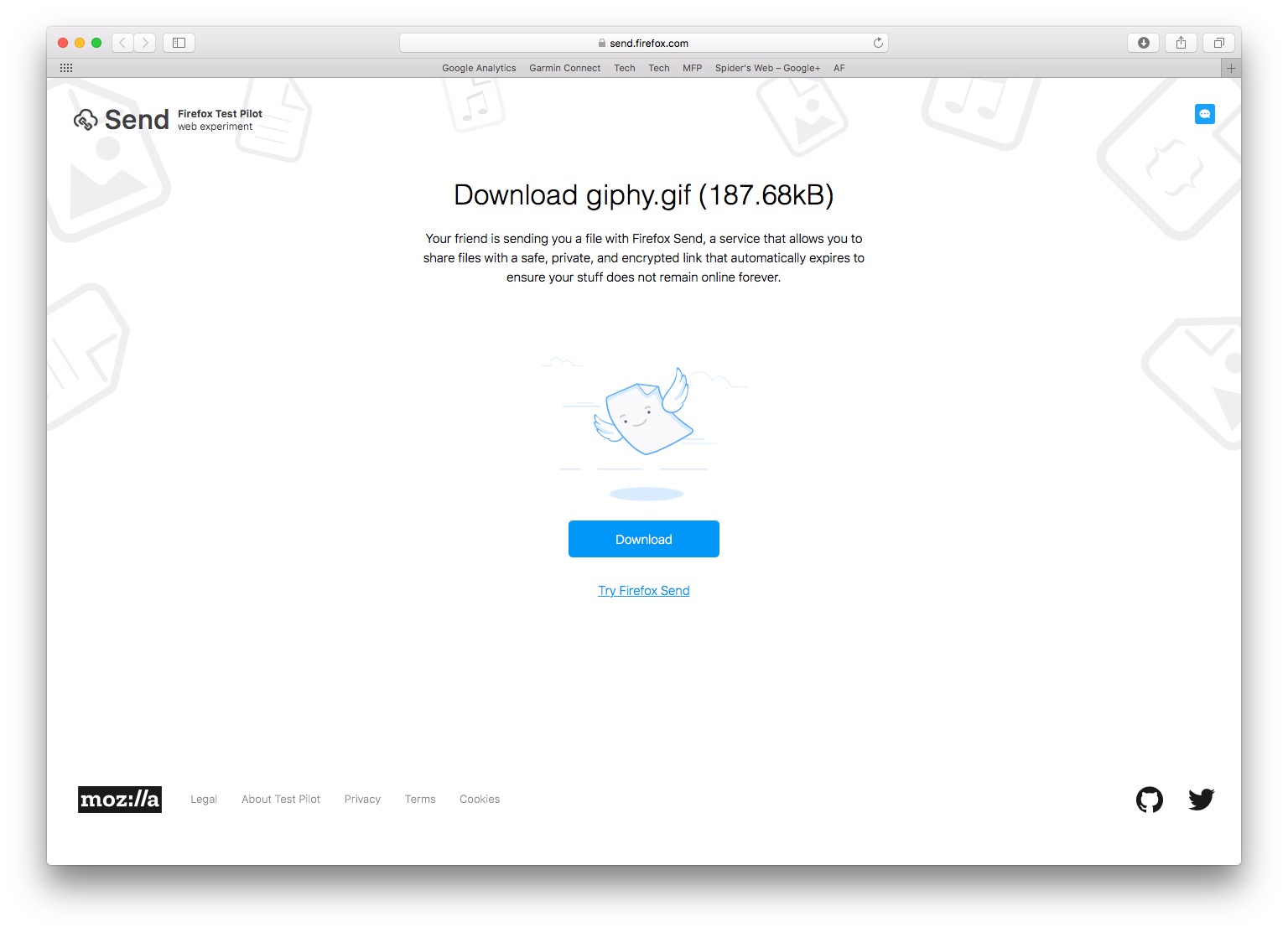This screenshot has height=932, width=1288.
Task: Reload the page using the refresh icon
Action: tap(878, 43)
